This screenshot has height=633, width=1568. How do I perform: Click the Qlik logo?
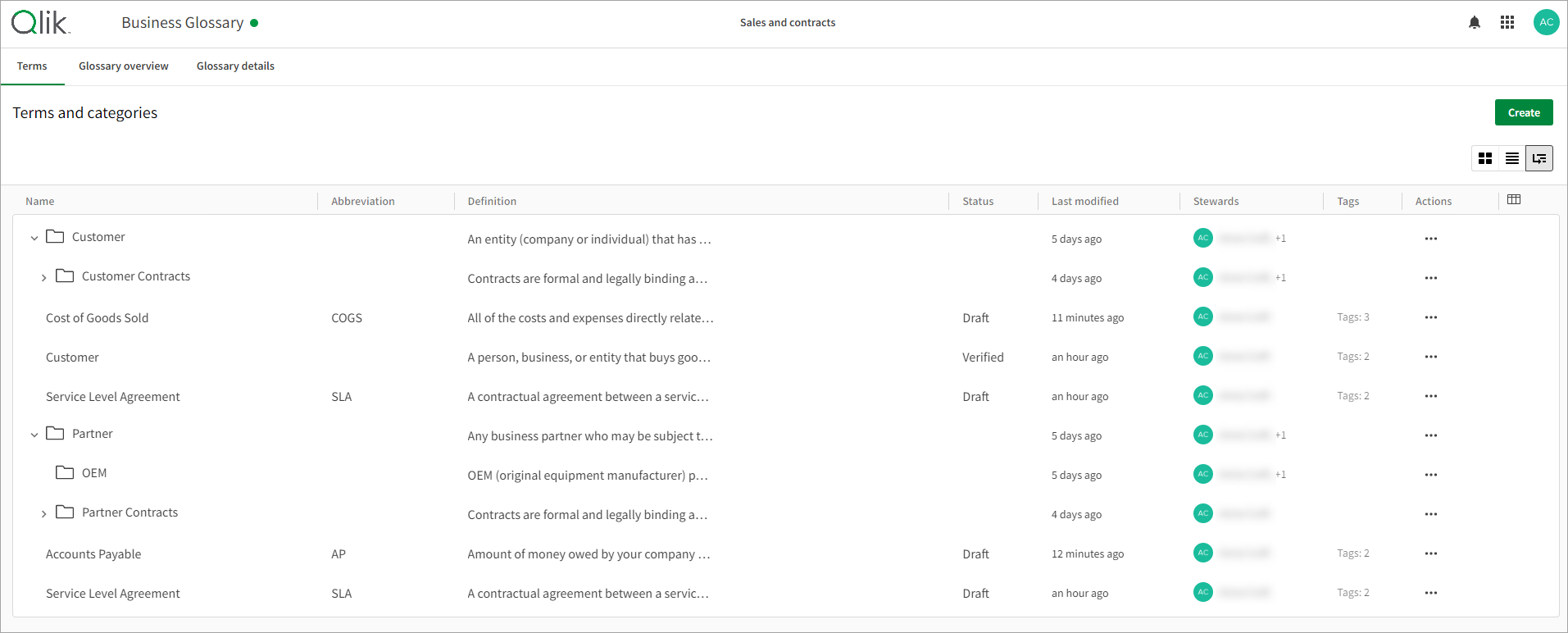click(41, 23)
